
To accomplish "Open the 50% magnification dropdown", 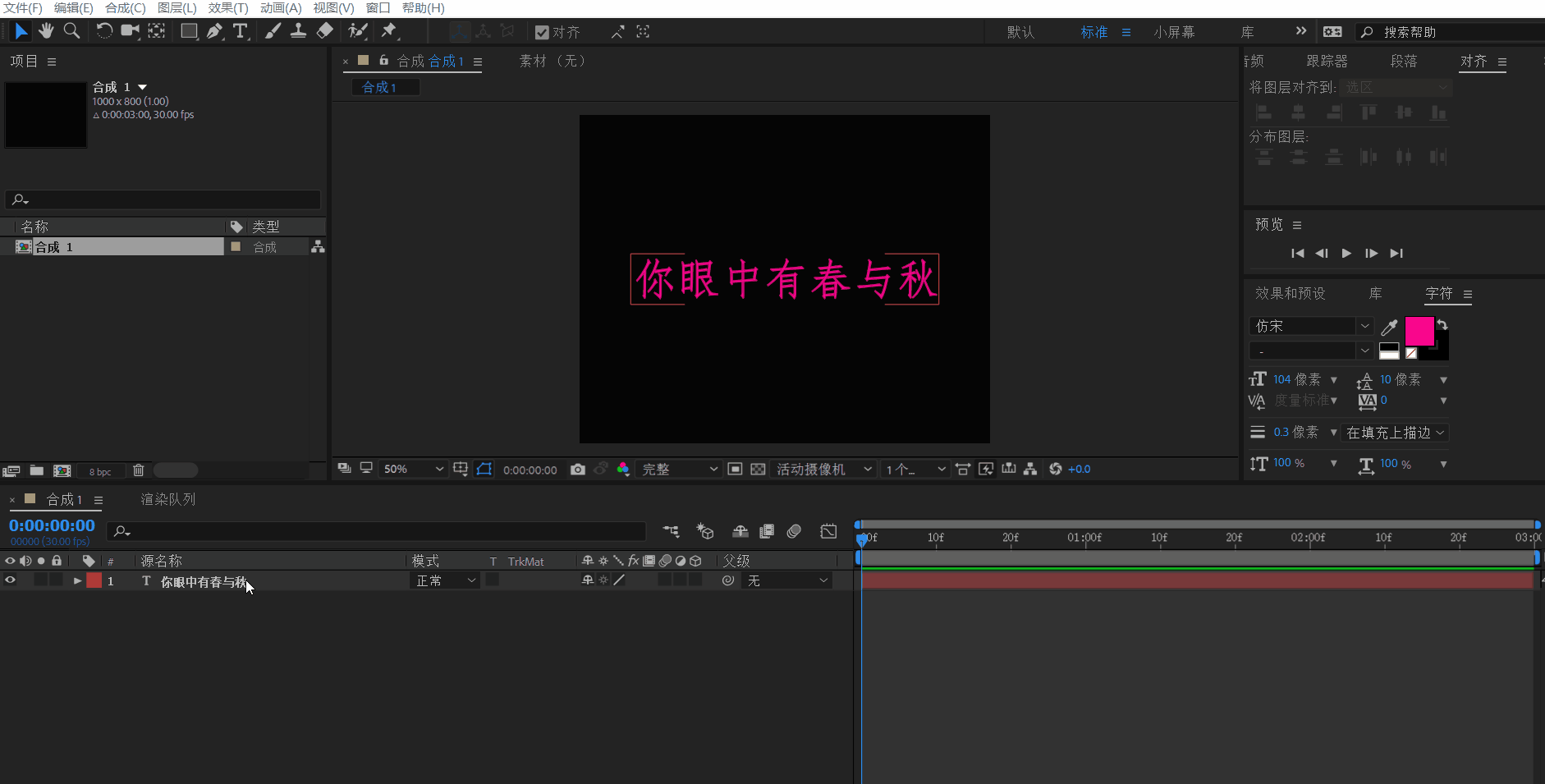I will coord(413,469).
